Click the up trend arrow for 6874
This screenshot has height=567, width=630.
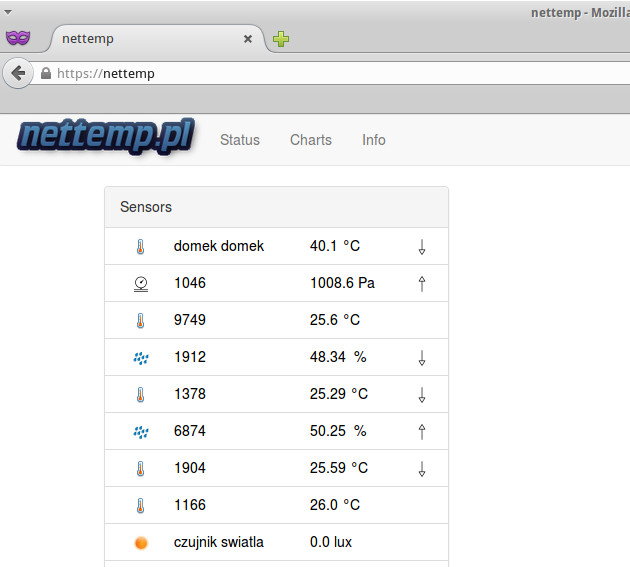(422, 432)
